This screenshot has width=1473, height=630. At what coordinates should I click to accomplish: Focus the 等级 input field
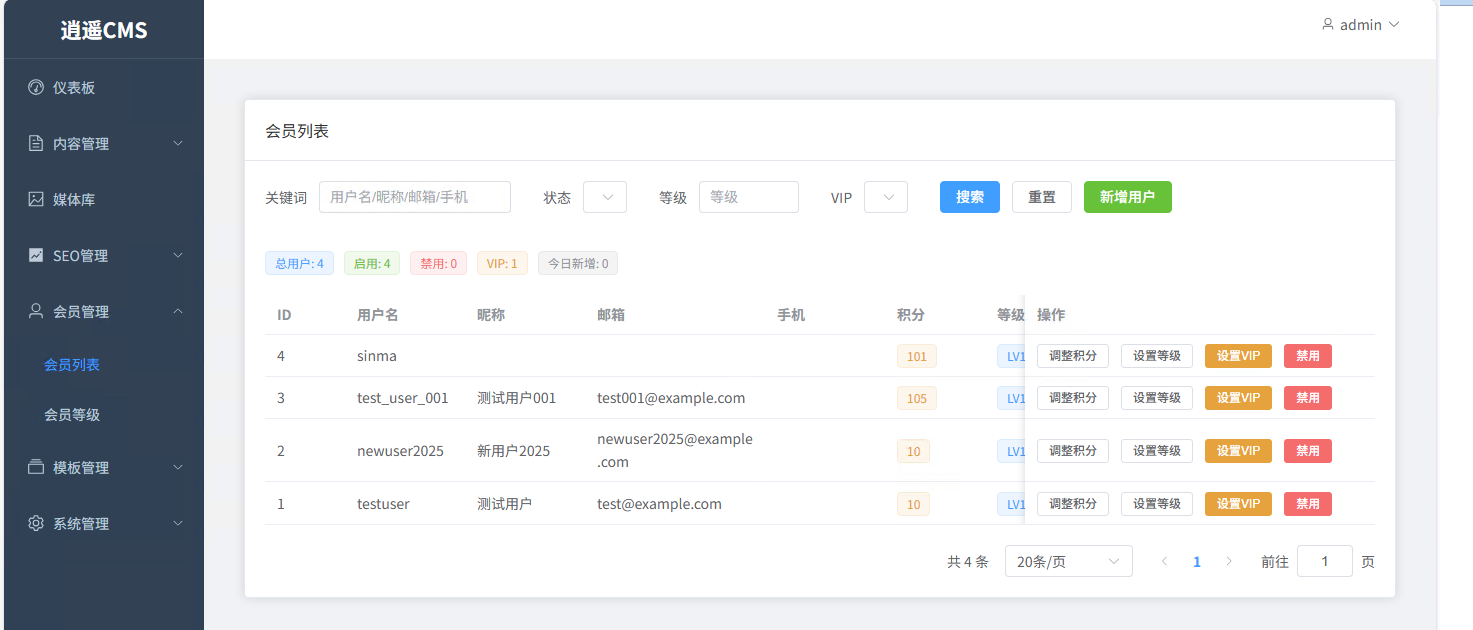click(749, 197)
